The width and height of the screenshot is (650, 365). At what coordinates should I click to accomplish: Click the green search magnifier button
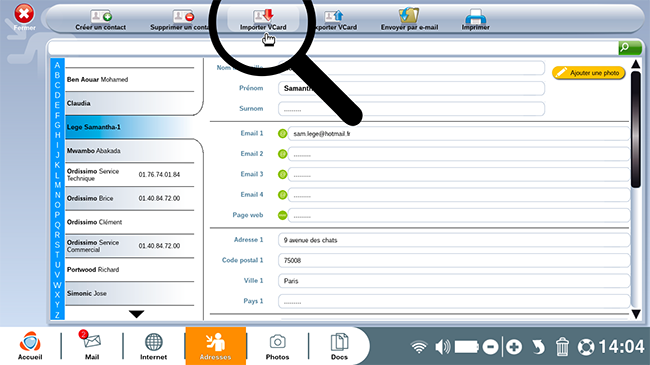[x=630, y=48]
